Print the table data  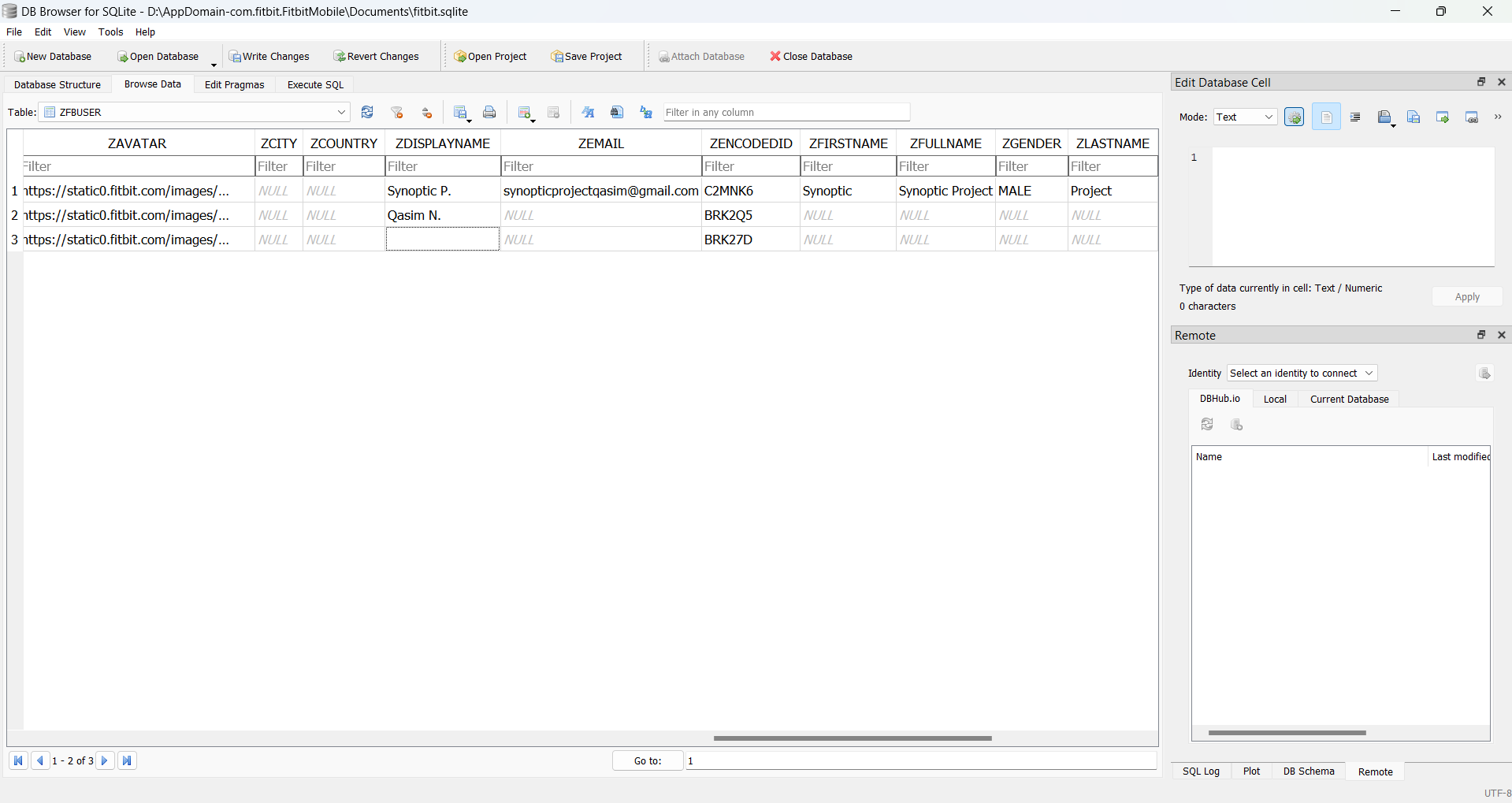489,113
